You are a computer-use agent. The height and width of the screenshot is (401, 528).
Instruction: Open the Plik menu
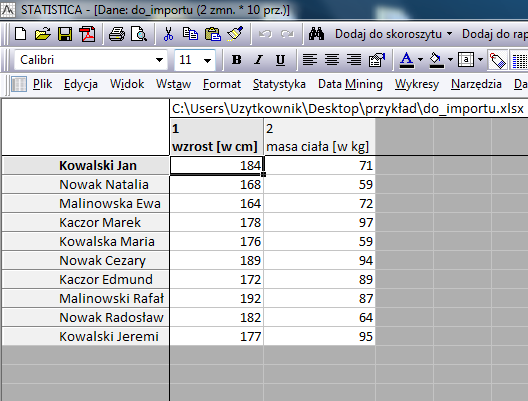pos(42,84)
